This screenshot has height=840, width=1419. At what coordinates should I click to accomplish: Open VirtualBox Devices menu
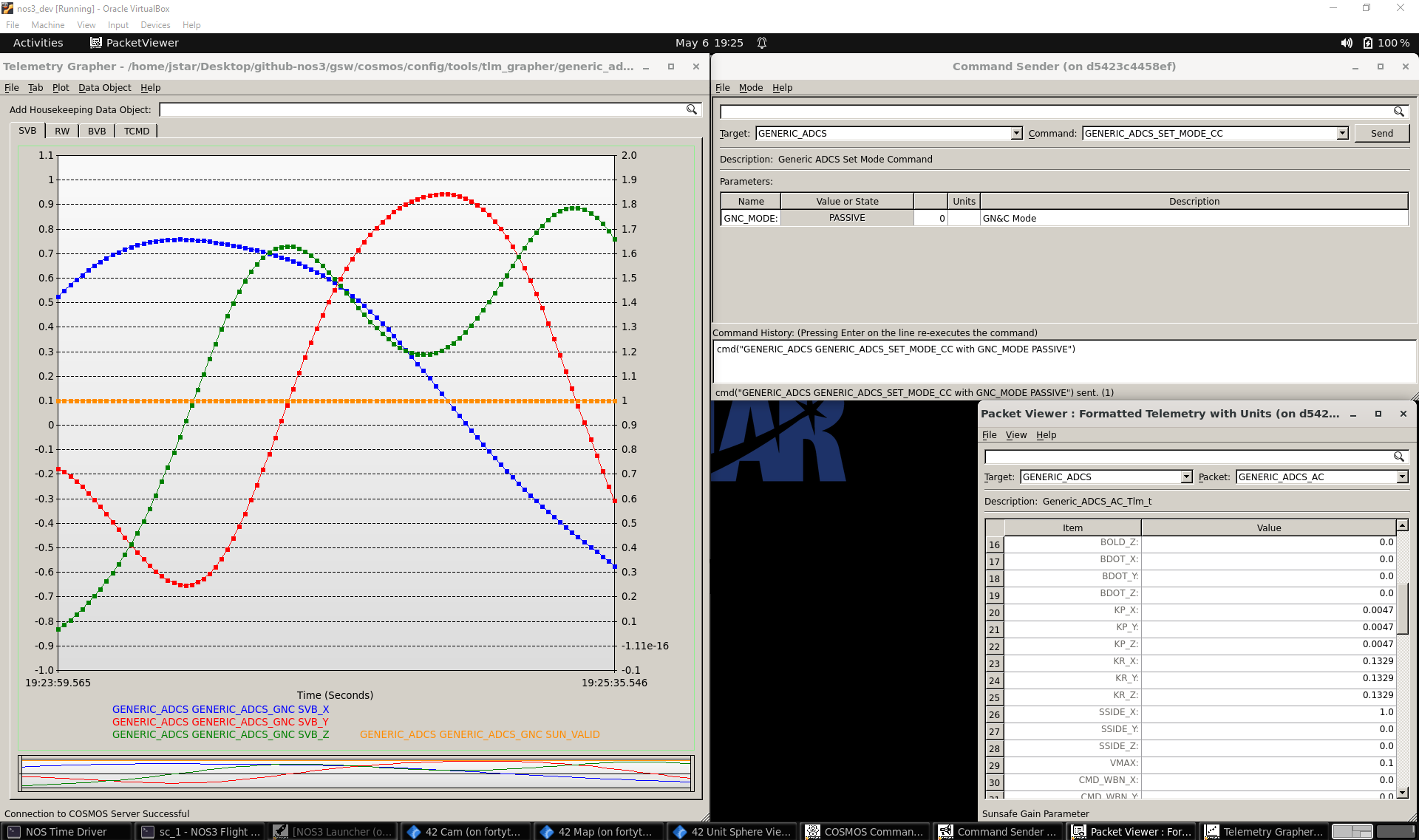pyautogui.click(x=155, y=25)
